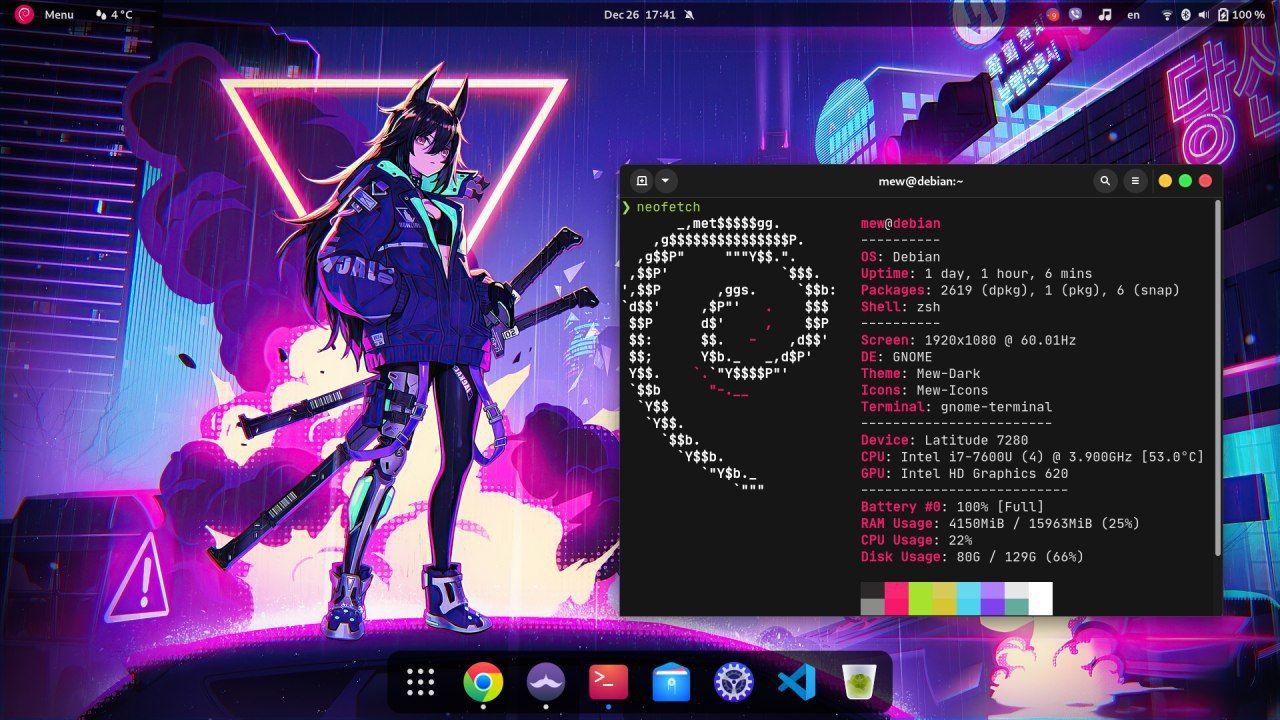Click the 'OS: Debian' line

coord(900,257)
